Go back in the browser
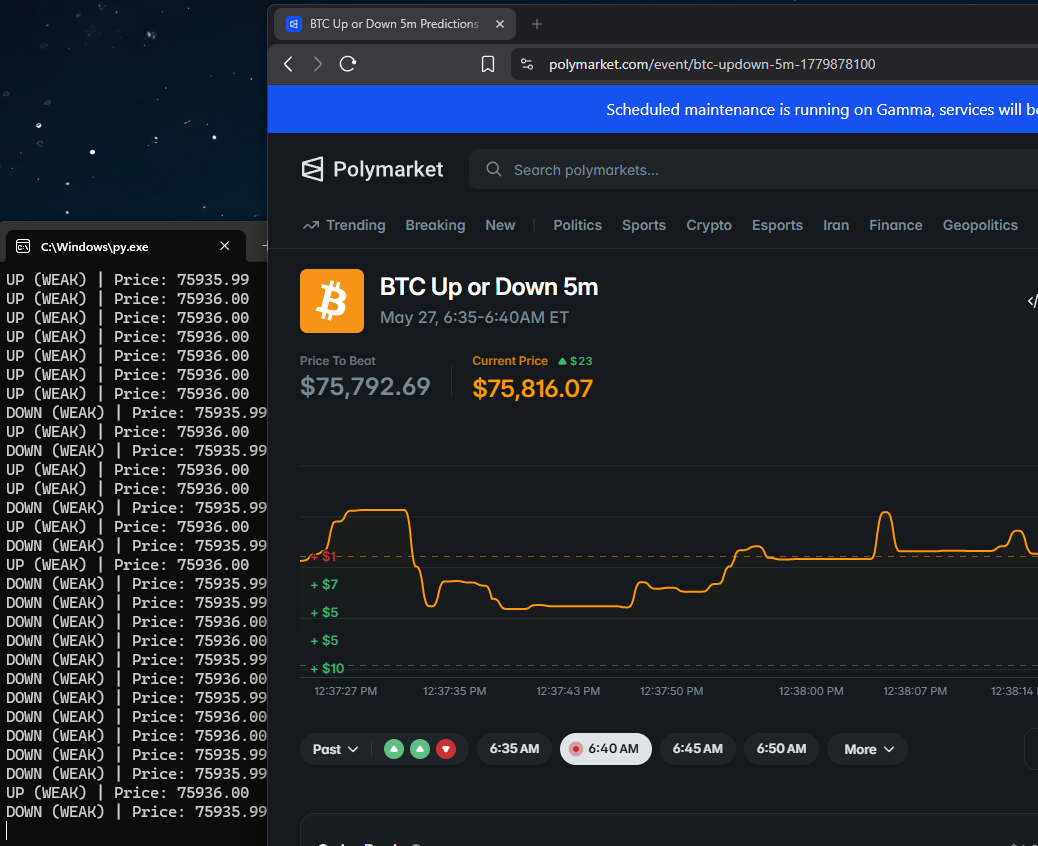Image resolution: width=1038 pixels, height=846 pixels. [288, 64]
